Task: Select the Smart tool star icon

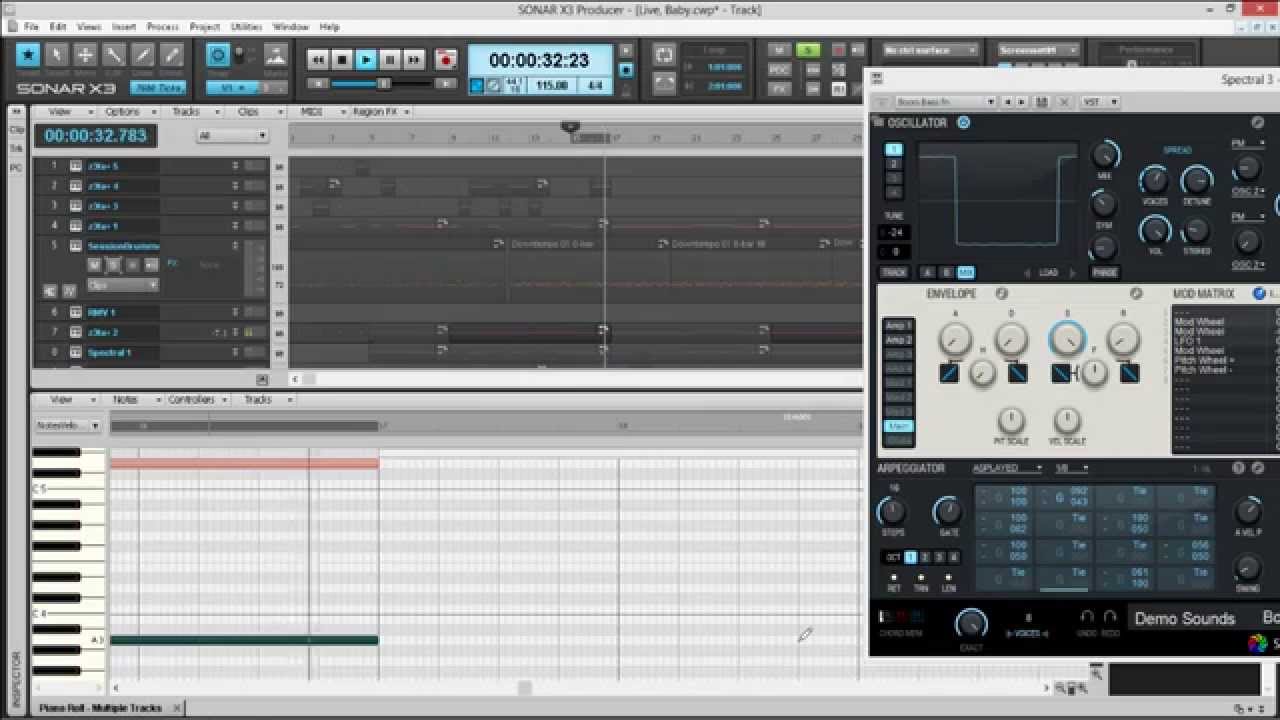Action: tap(29, 55)
